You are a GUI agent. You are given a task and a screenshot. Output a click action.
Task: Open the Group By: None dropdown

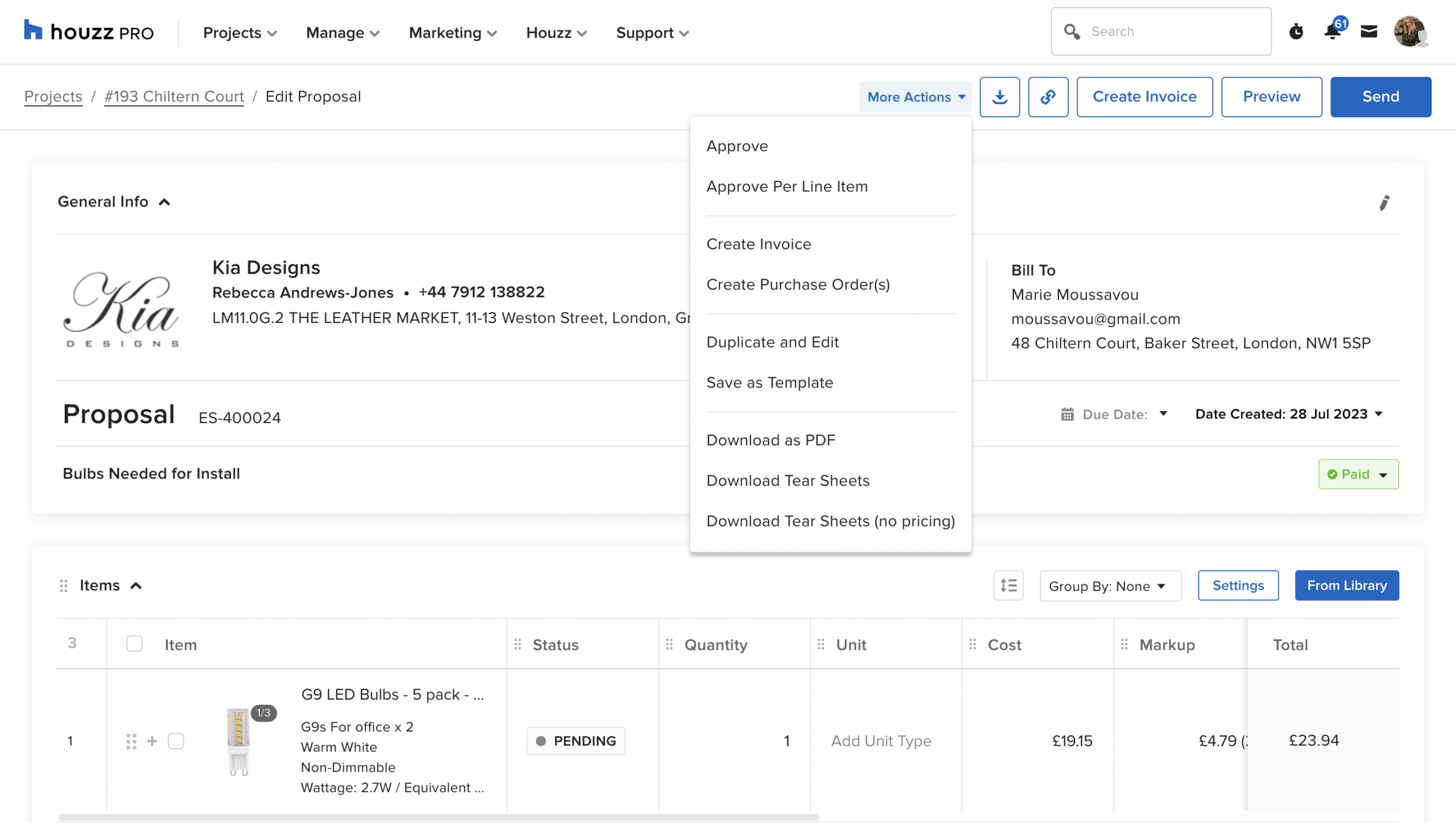click(x=1110, y=586)
